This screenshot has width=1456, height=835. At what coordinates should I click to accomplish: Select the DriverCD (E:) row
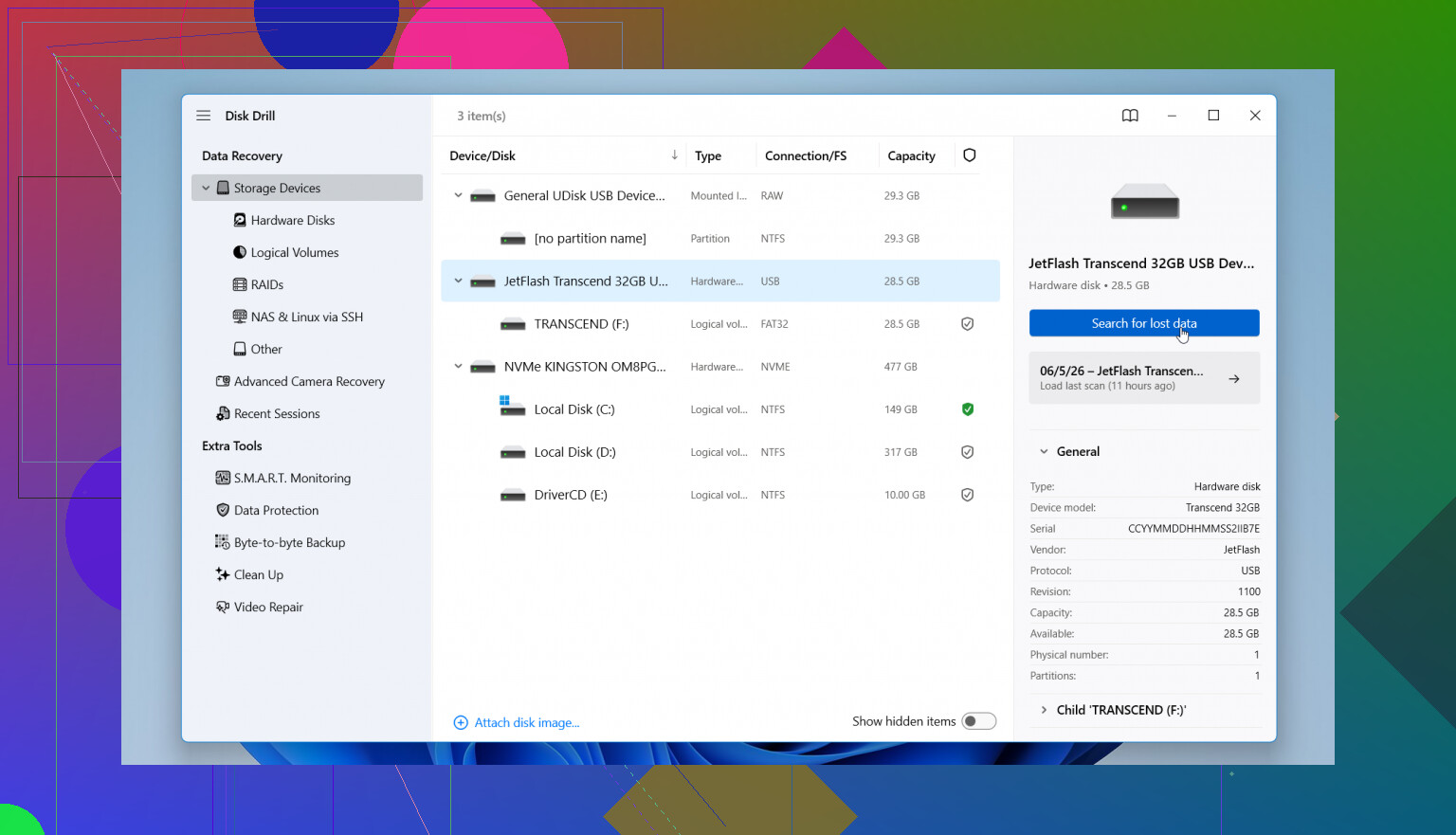pyautogui.click(x=720, y=495)
